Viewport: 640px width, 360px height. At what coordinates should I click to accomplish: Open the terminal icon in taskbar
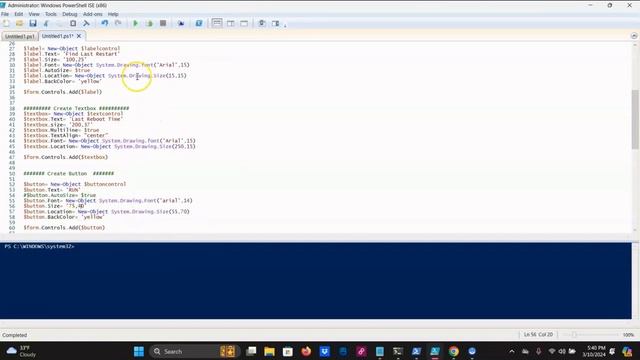point(398,351)
